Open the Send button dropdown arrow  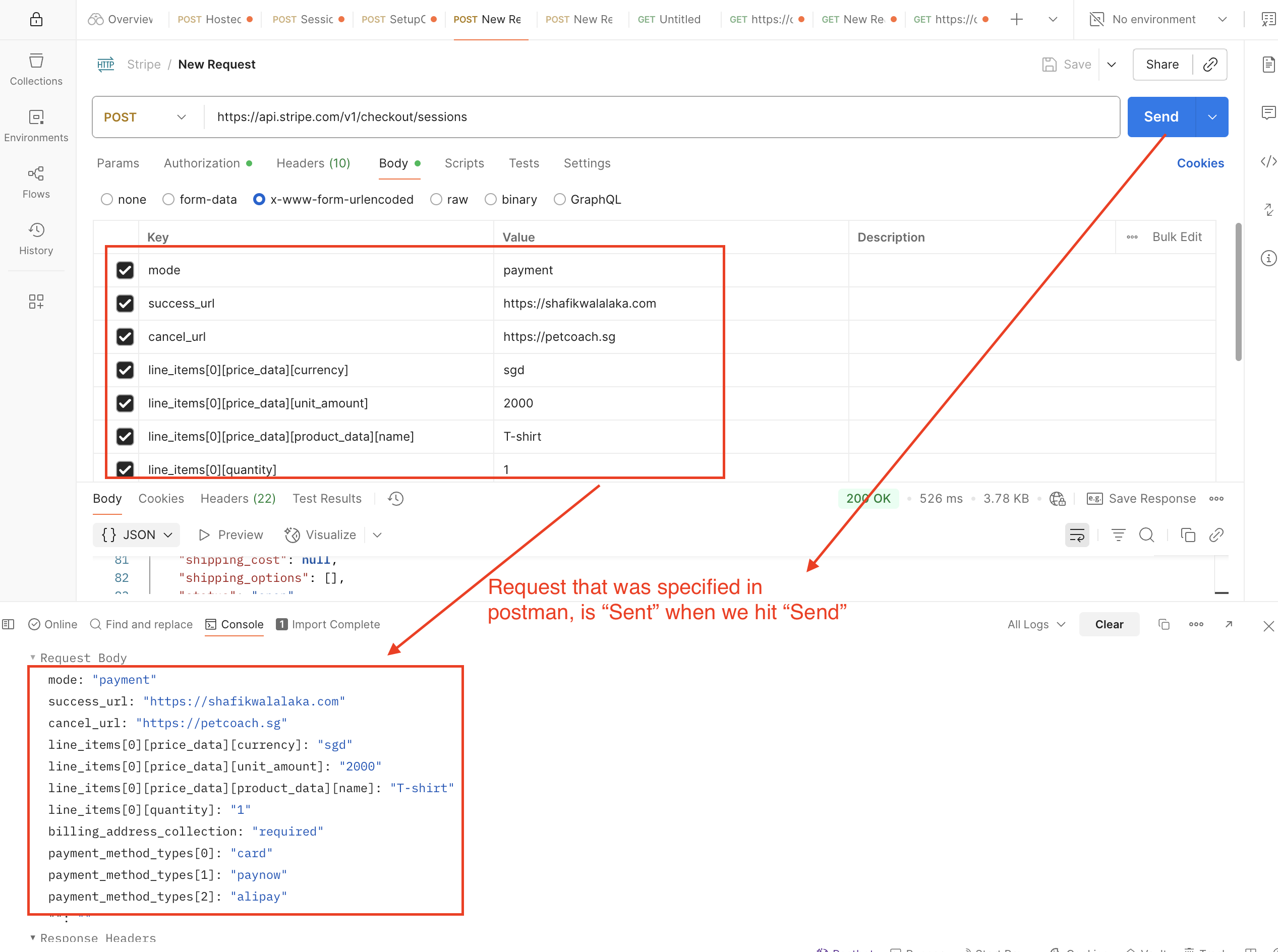(x=1212, y=117)
